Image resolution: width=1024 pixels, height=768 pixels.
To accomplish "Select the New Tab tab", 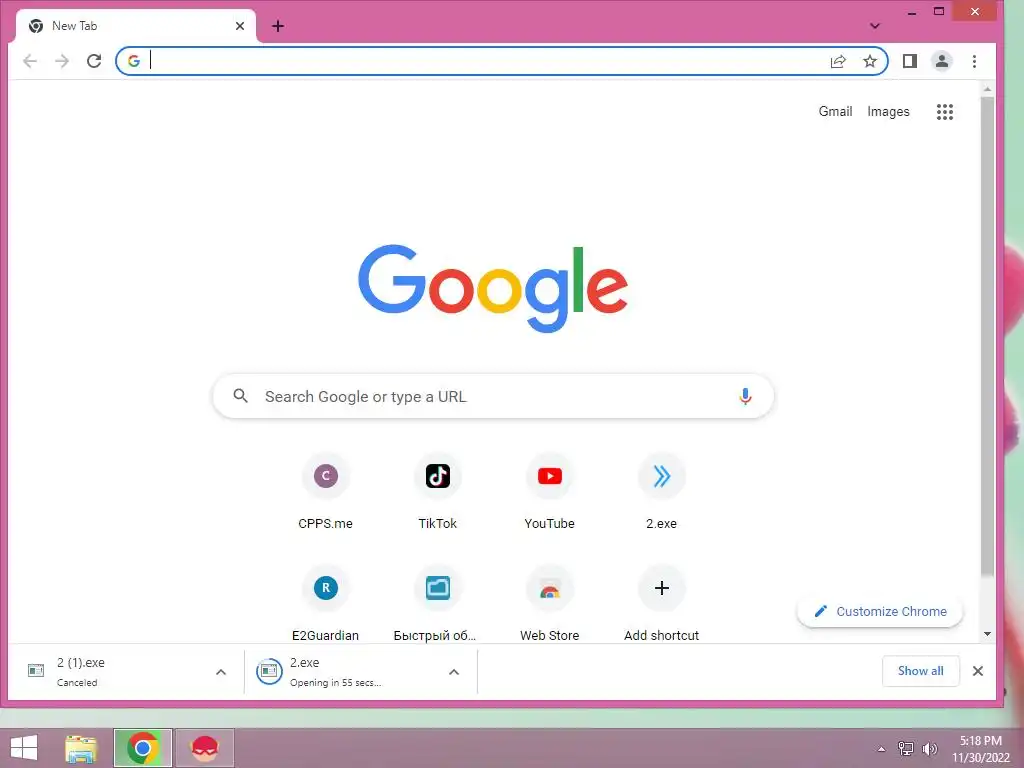I will click(x=134, y=26).
